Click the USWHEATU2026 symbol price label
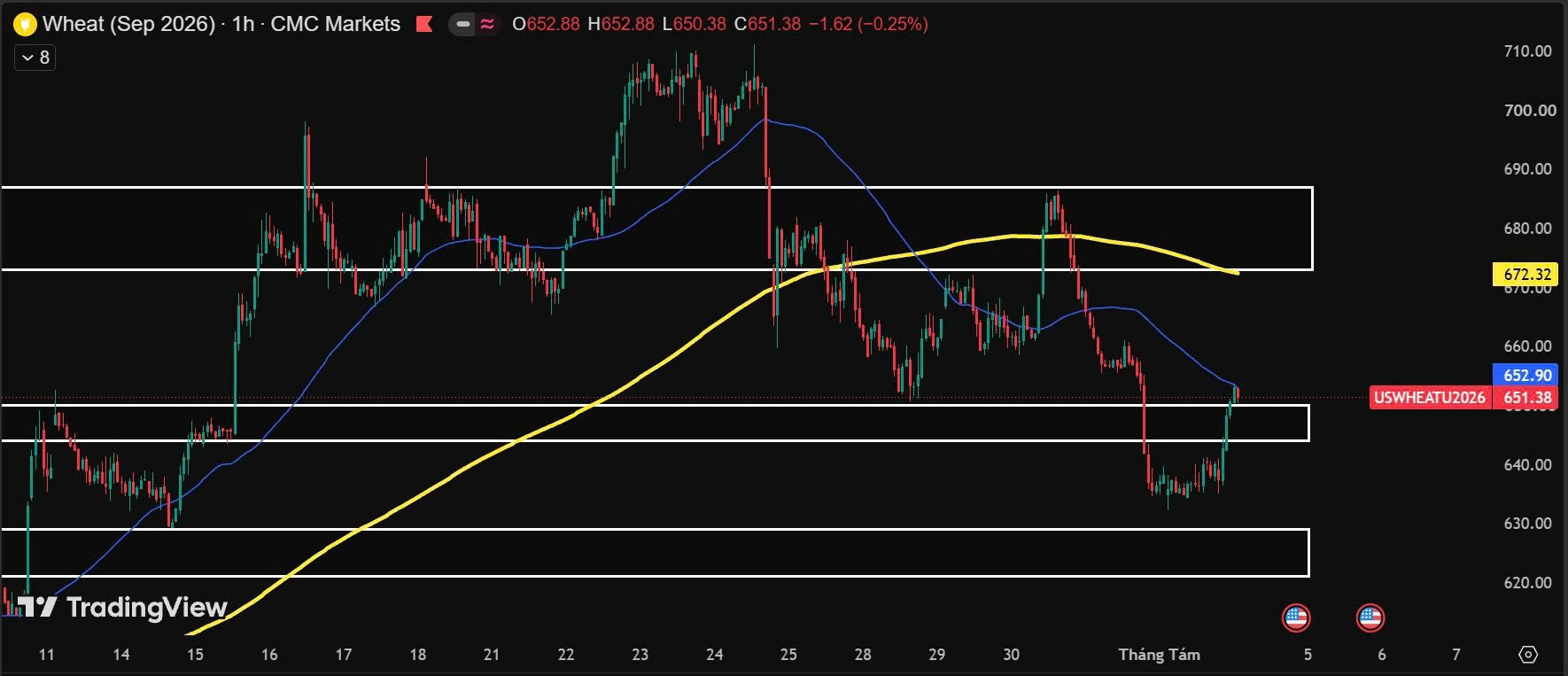The height and width of the screenshot is (676, 1568). pyautogui.click(x=1429, y=398)
